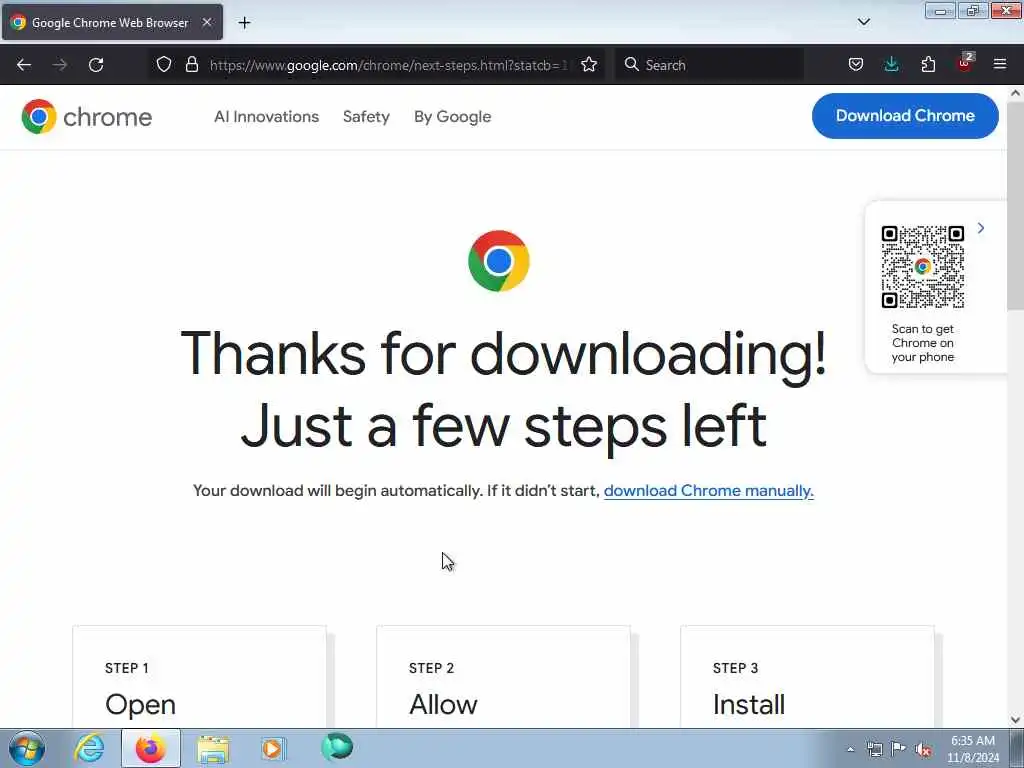The image size is (1024, 768).
Task: Open the clock showing 6:35 AM
Action: [x=973, y=748]
